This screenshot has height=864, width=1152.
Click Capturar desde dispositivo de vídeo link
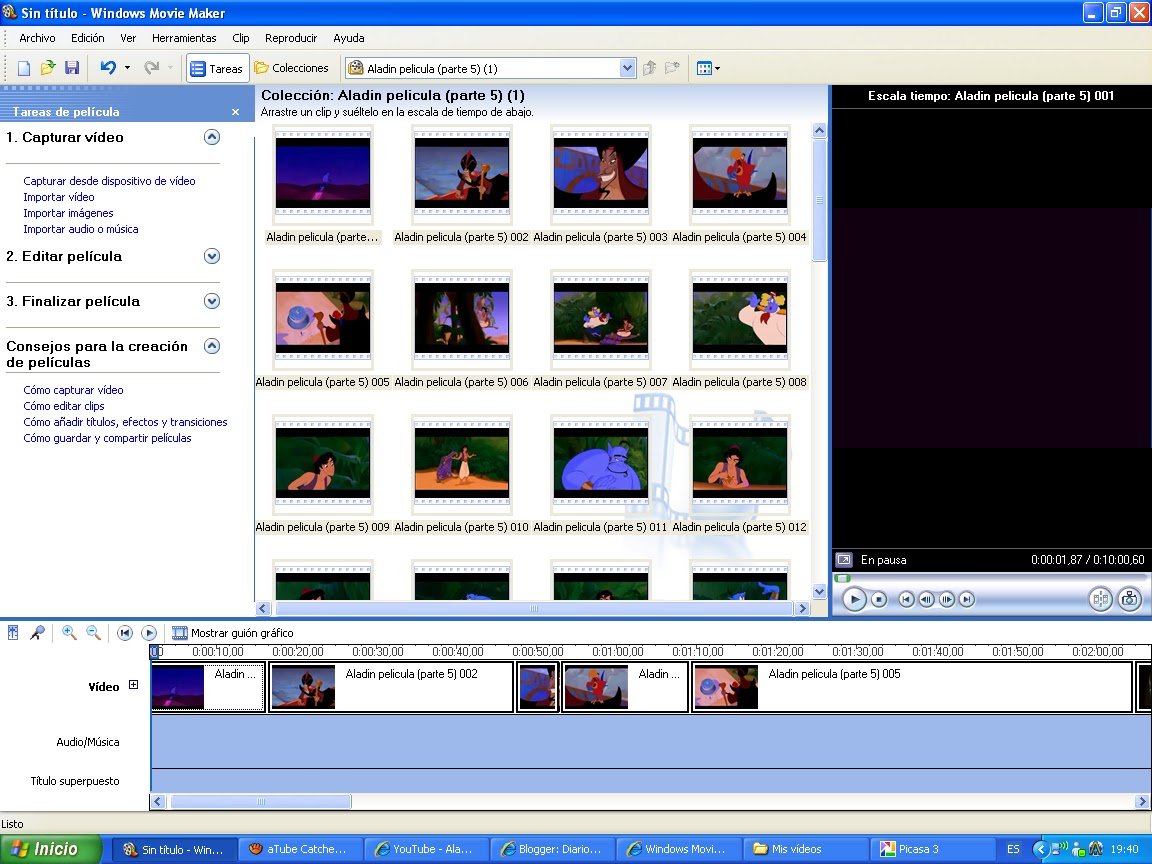point(109,181)
